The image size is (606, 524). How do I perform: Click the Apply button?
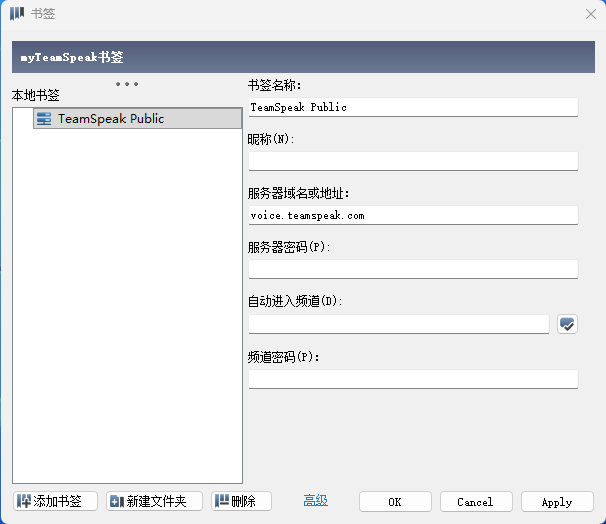tap(557, 502)
